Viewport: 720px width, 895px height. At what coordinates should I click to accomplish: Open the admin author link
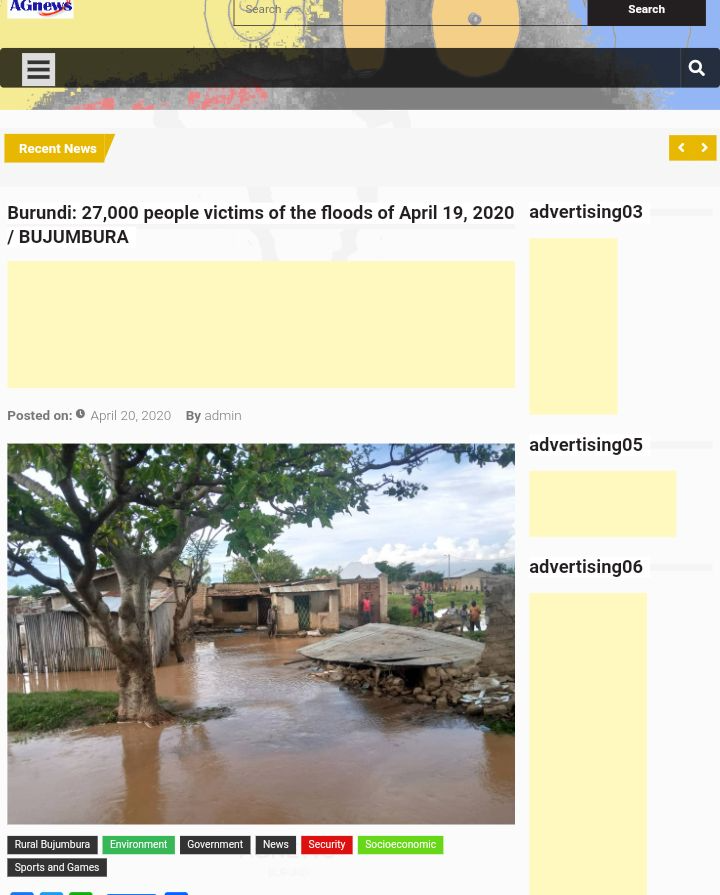[222, 415]
